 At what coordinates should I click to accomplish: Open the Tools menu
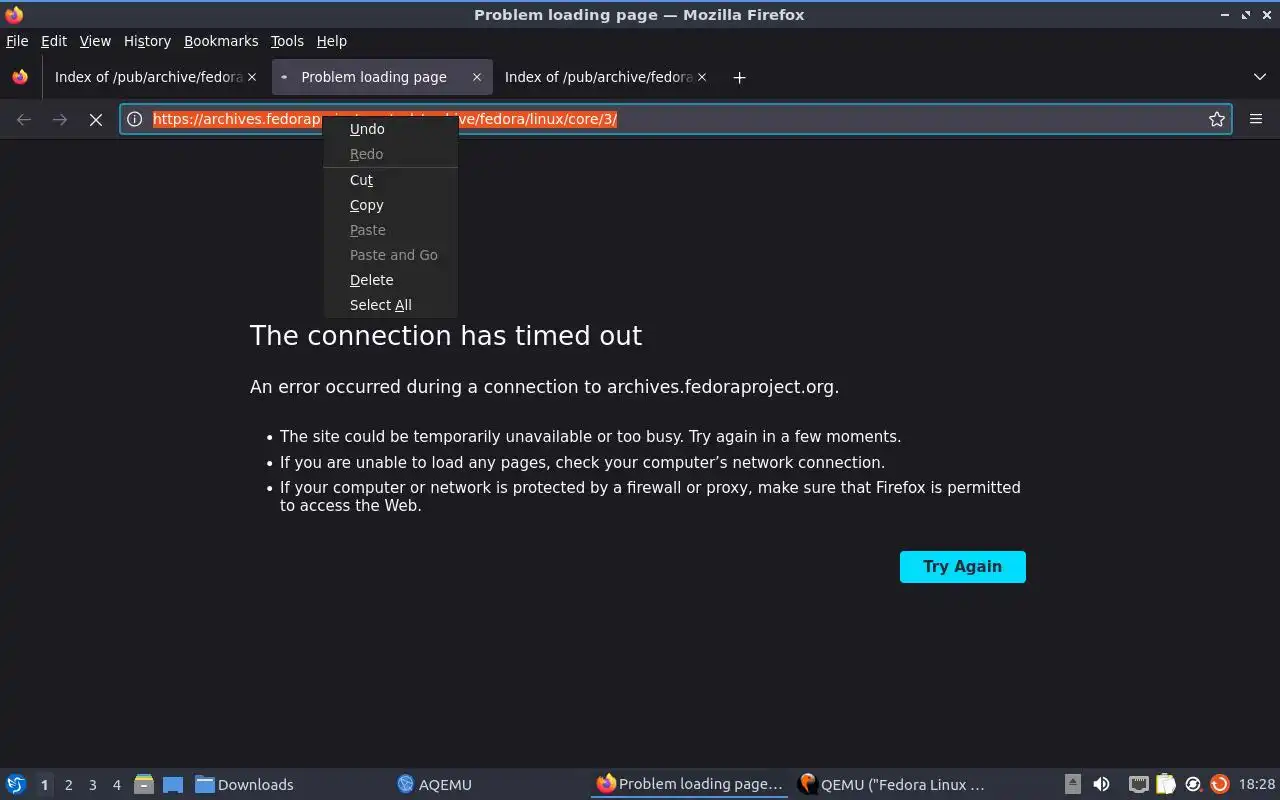tap(287, 41)
